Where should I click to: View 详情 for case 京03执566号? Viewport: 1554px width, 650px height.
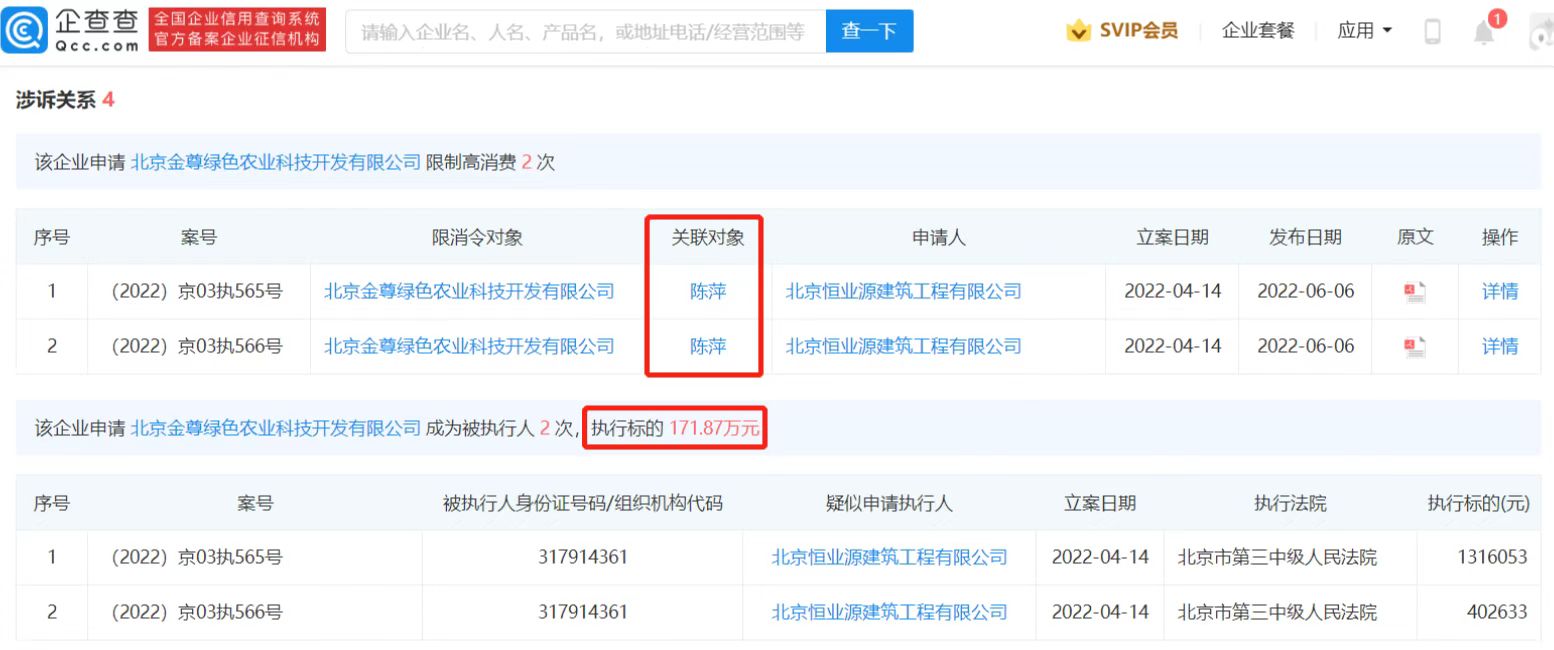1500,346
